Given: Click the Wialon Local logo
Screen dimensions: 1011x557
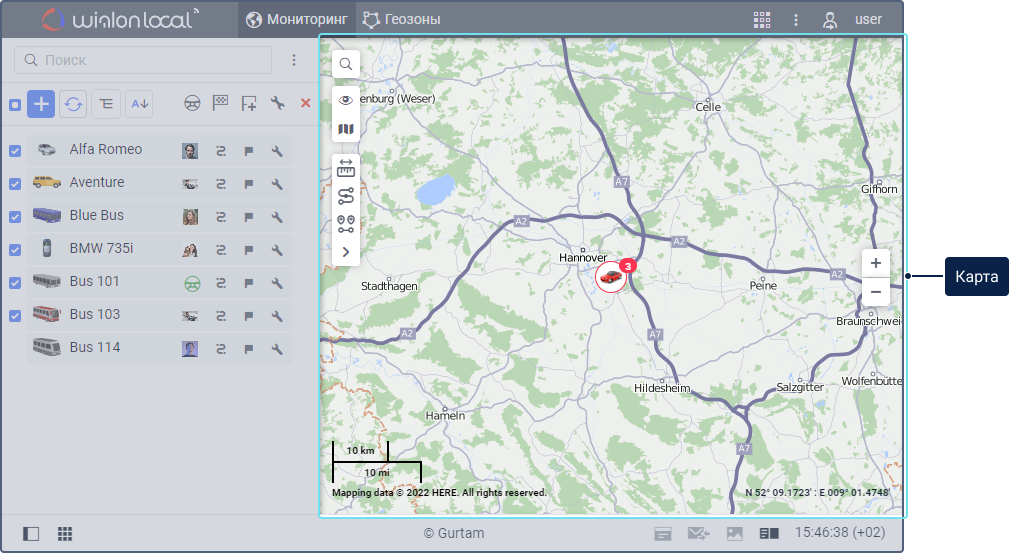Looking at the screenshot, I should [x=121, y=19].
